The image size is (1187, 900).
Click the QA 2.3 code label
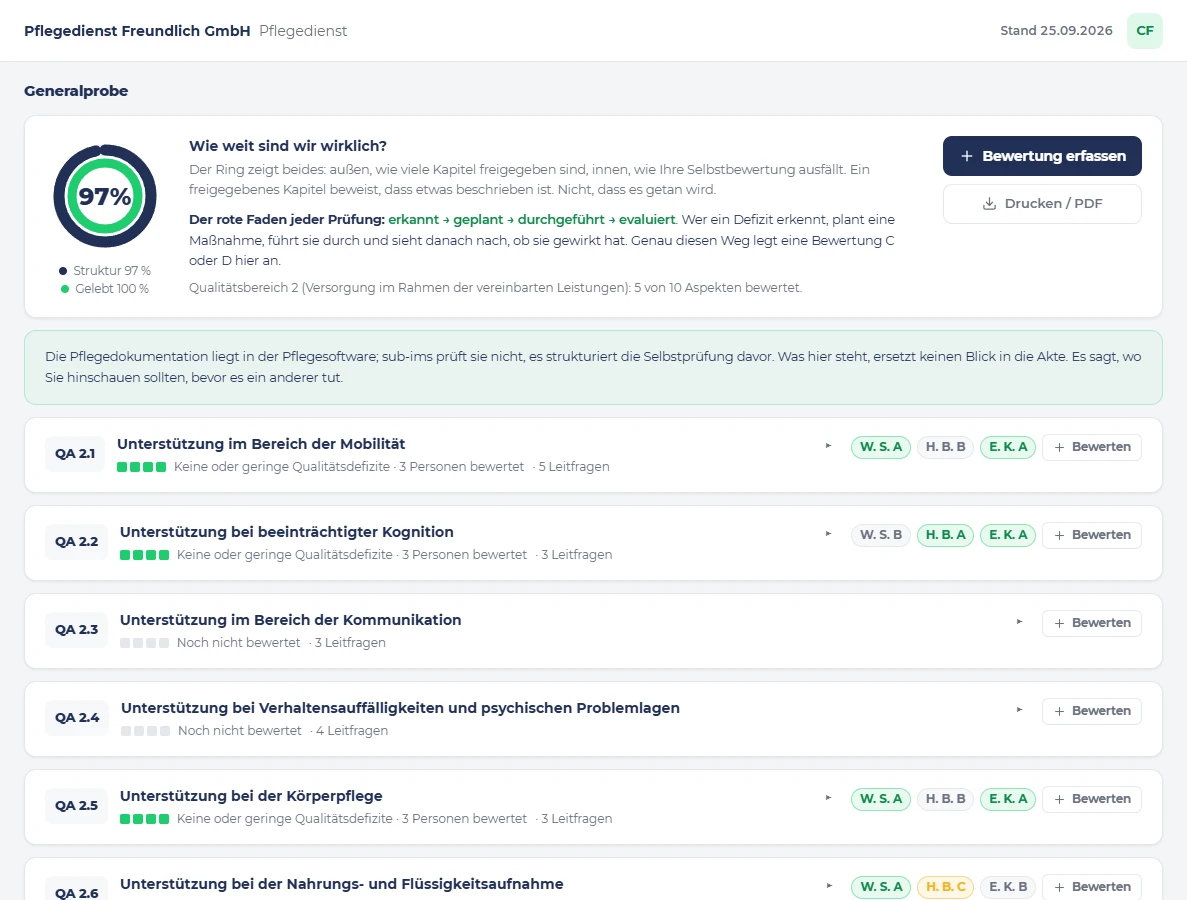point(76,629)
